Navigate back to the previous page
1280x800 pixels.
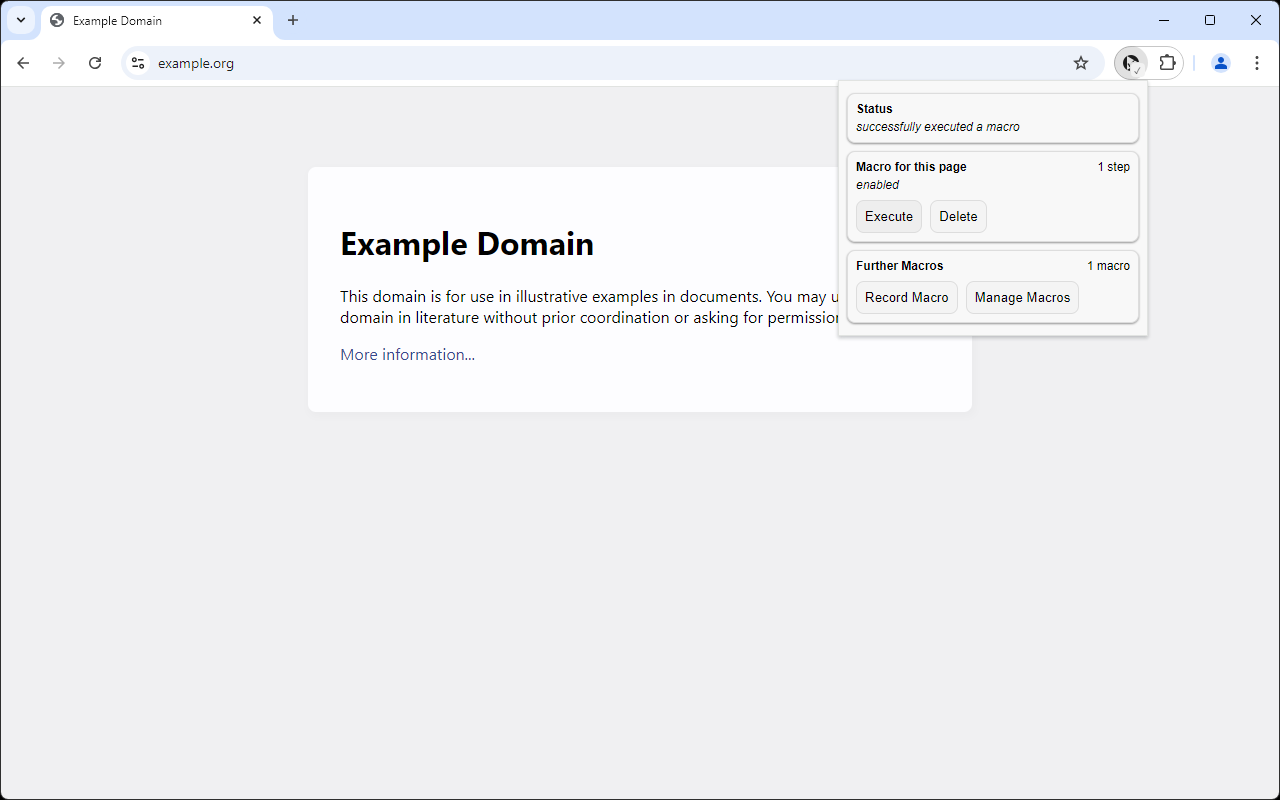coord(23,62)
